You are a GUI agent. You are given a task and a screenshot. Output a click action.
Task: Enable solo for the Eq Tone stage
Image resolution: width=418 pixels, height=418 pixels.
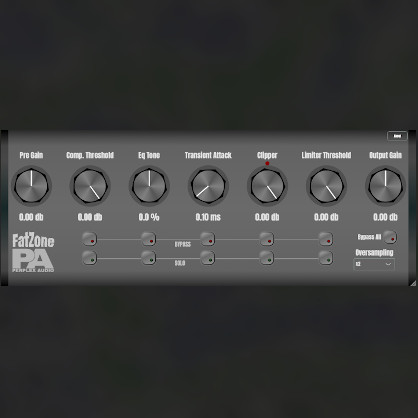[148, 258]
